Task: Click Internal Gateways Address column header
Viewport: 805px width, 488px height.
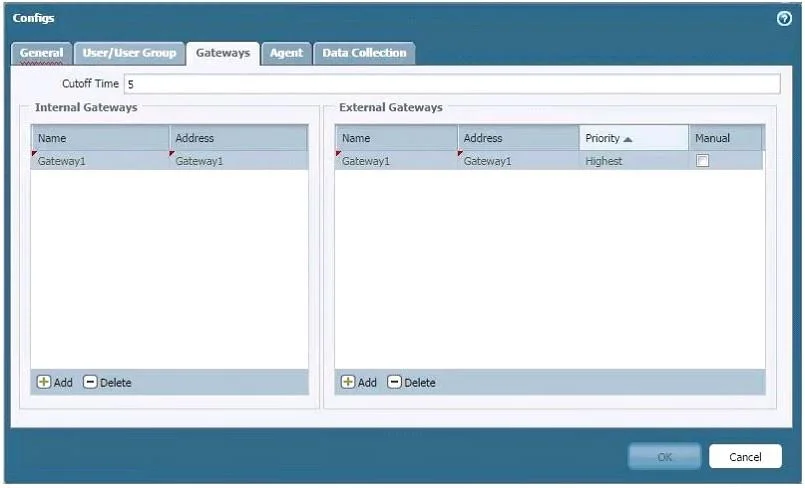Action: click(x=239, y=138)
